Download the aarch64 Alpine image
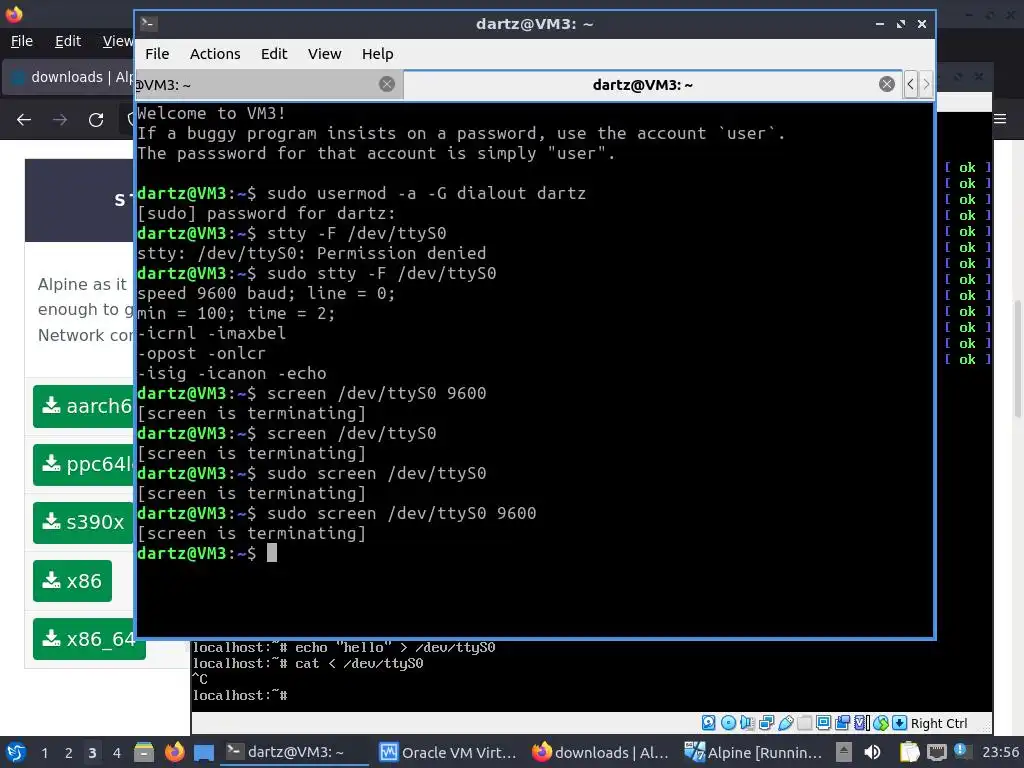 83,406
